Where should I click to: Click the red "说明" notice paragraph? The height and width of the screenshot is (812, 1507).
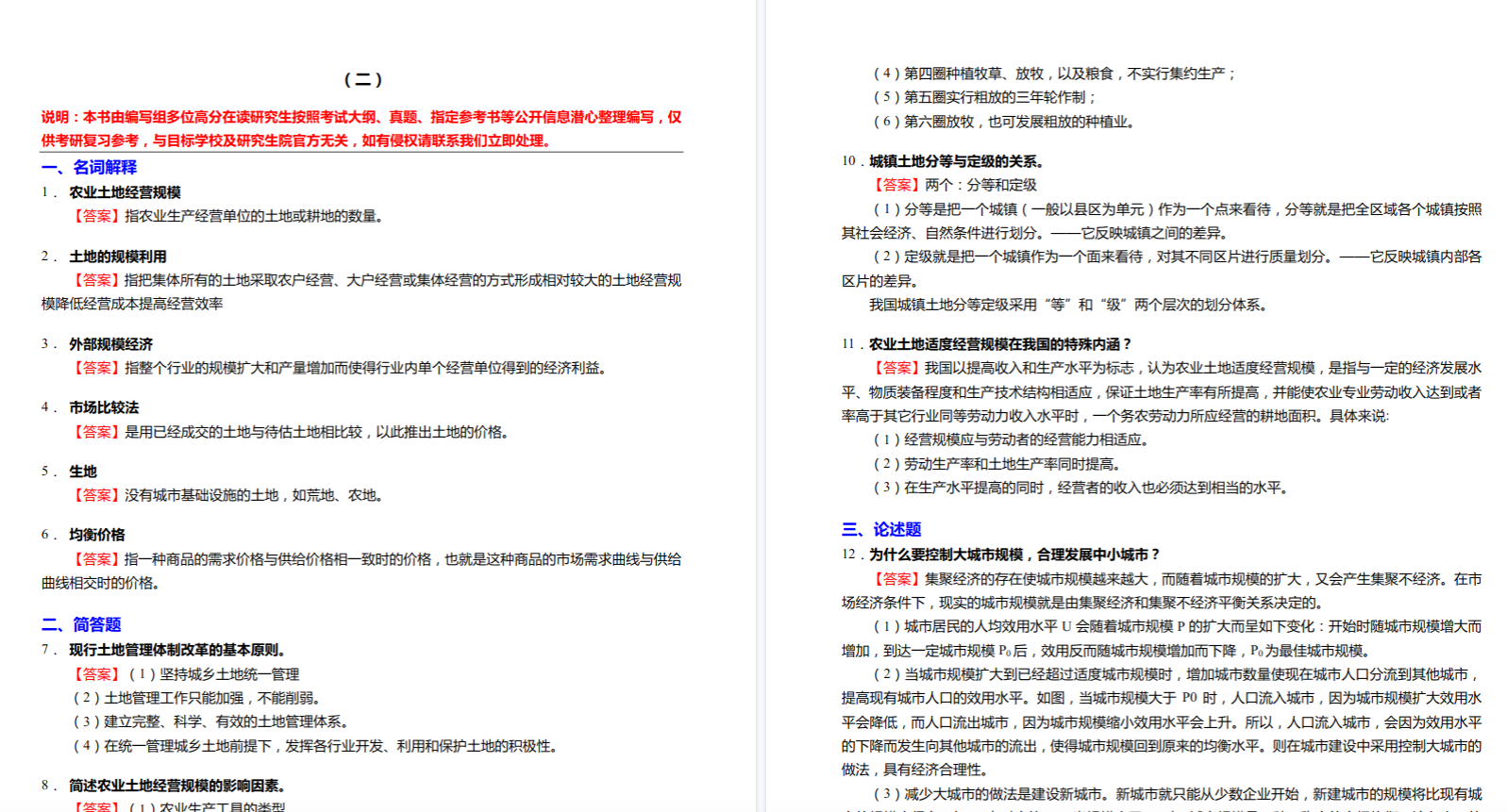click(x=361, y=129)
